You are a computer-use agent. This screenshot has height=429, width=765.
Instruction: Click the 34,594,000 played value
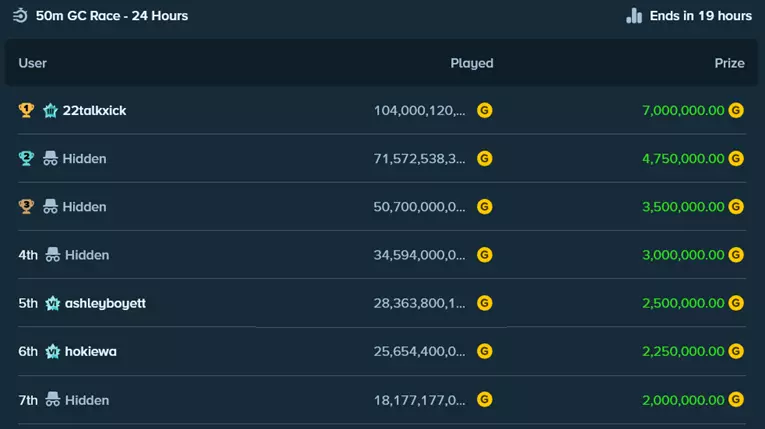point(420,255)
